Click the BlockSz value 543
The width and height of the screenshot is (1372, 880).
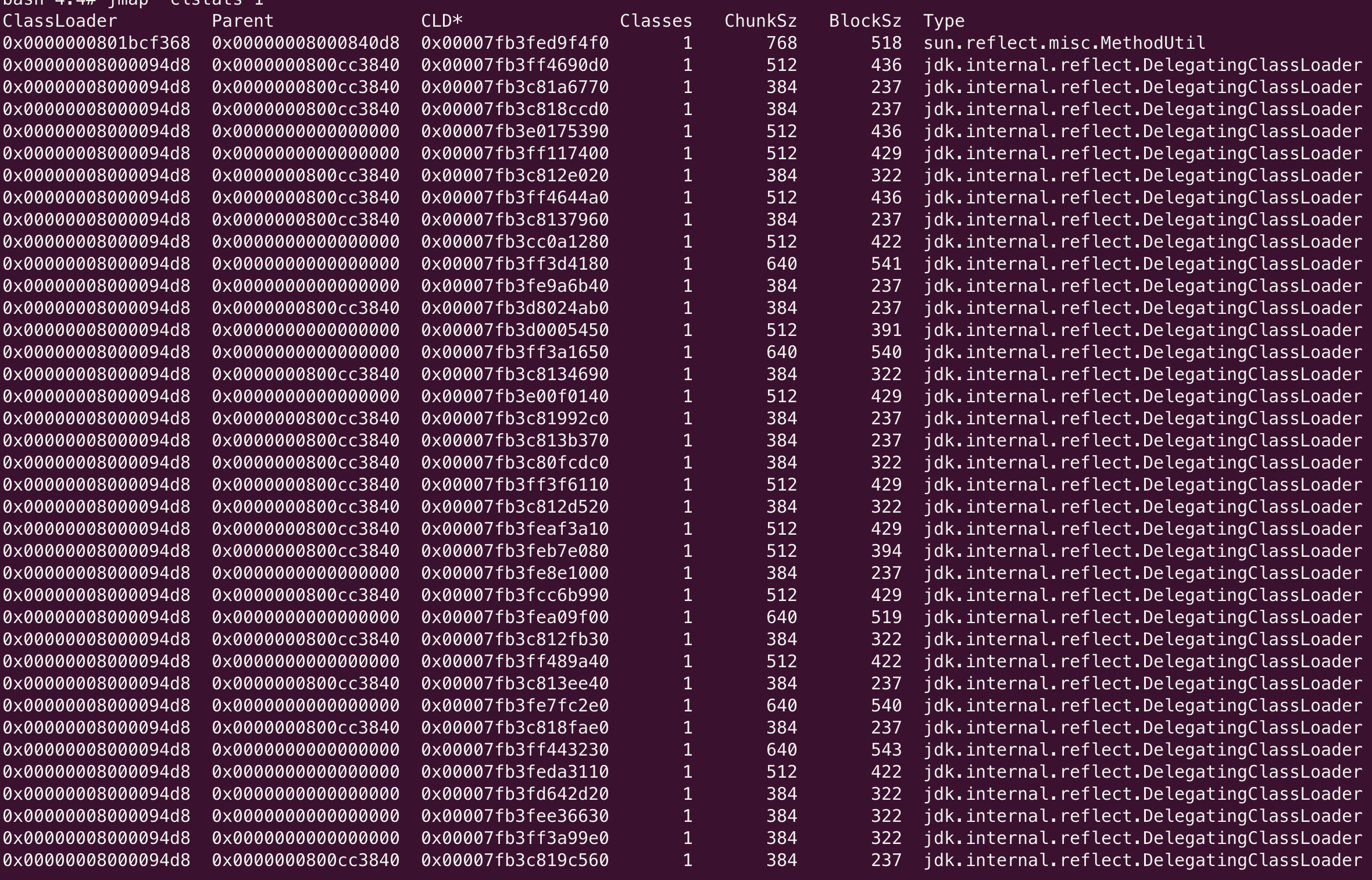click(x=886, y=750)
